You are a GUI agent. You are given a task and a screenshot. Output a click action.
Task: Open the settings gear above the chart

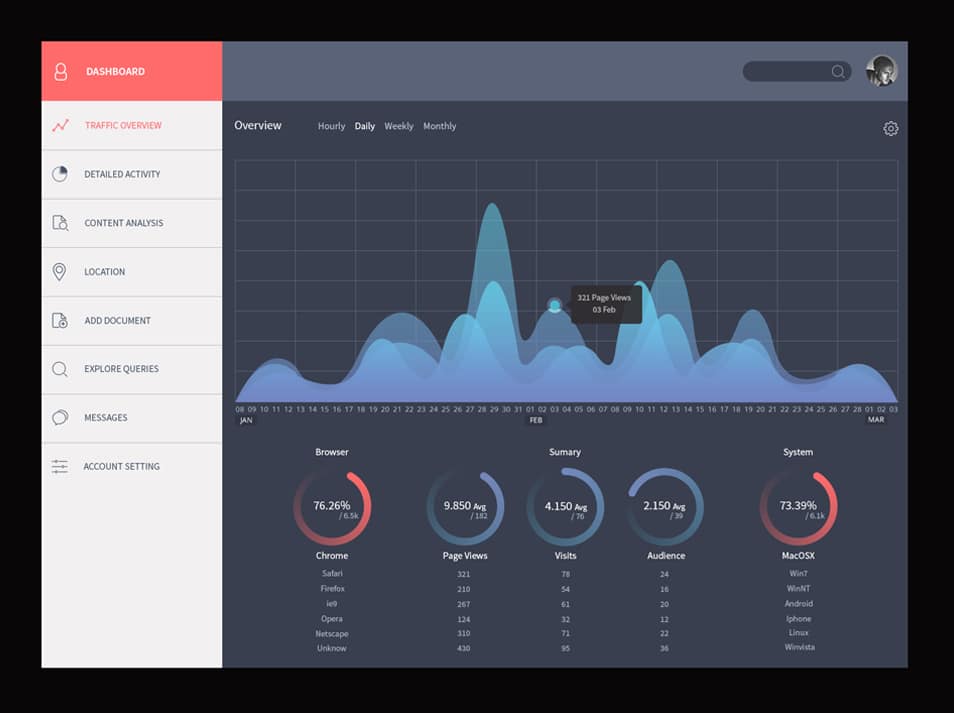pyautogui.click(x=890, y=128)
